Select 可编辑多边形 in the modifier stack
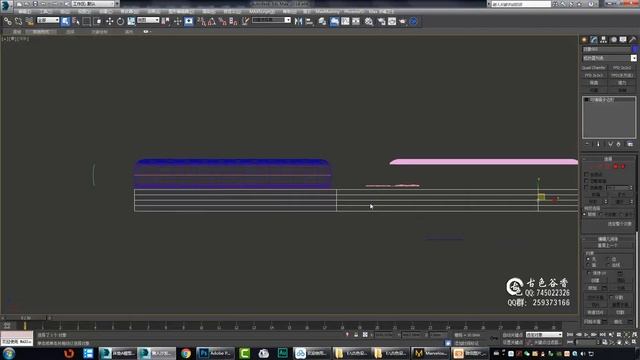This screenshot has height=360, width=640. 601,100
